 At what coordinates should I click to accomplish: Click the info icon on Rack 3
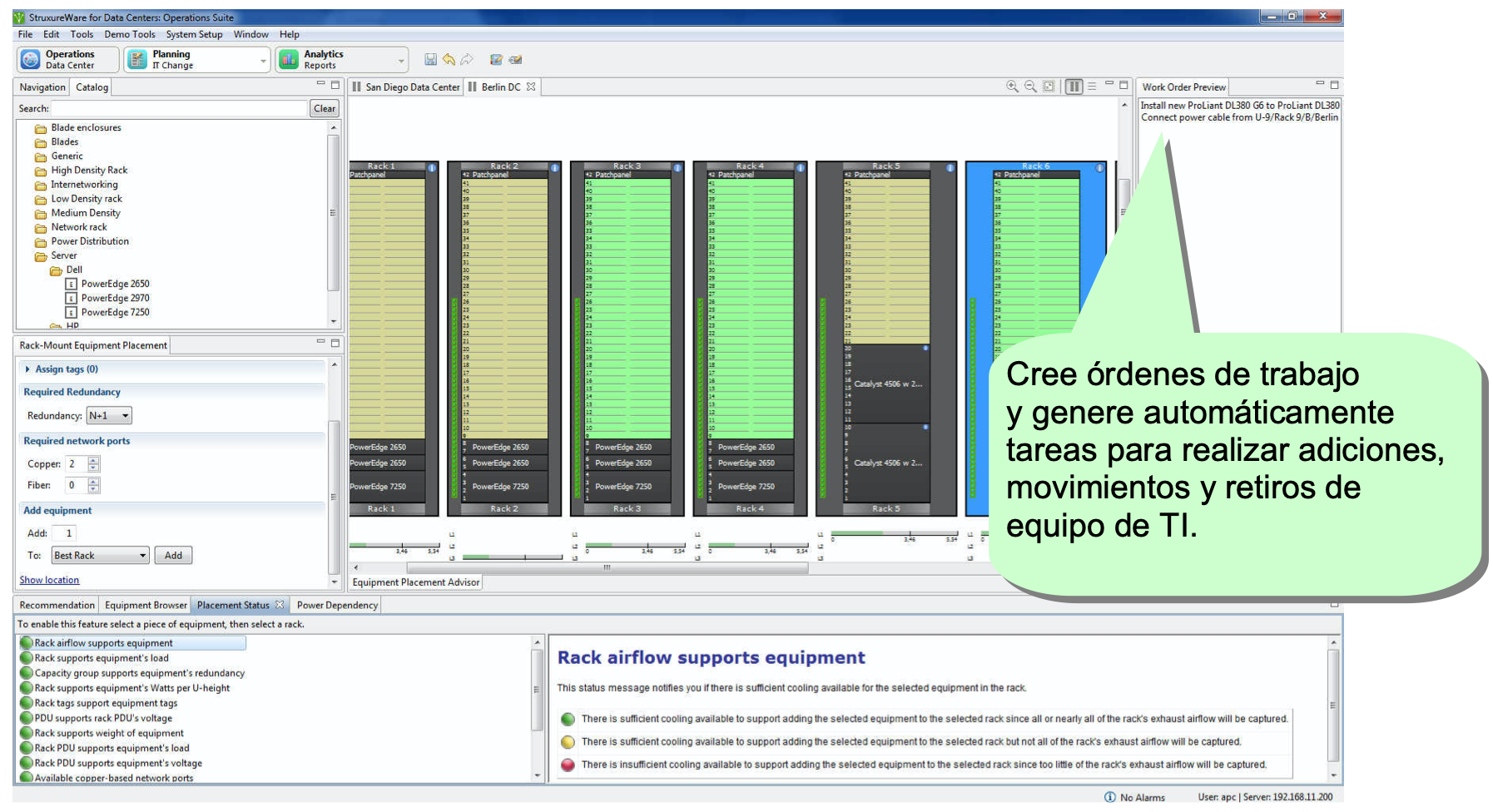tap(677, 168)
